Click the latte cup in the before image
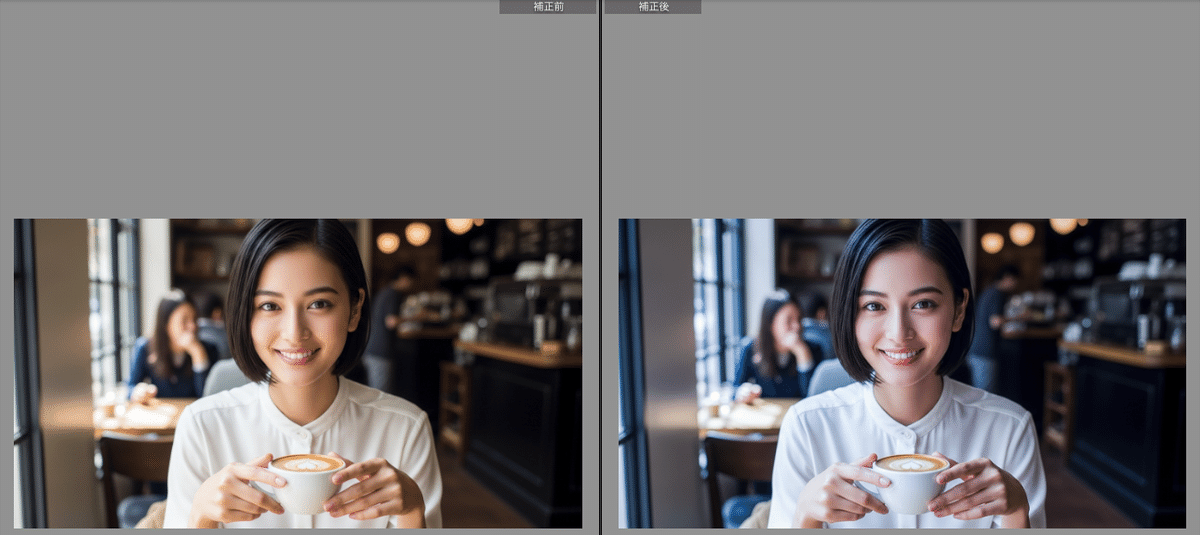 tap(307, 482)
